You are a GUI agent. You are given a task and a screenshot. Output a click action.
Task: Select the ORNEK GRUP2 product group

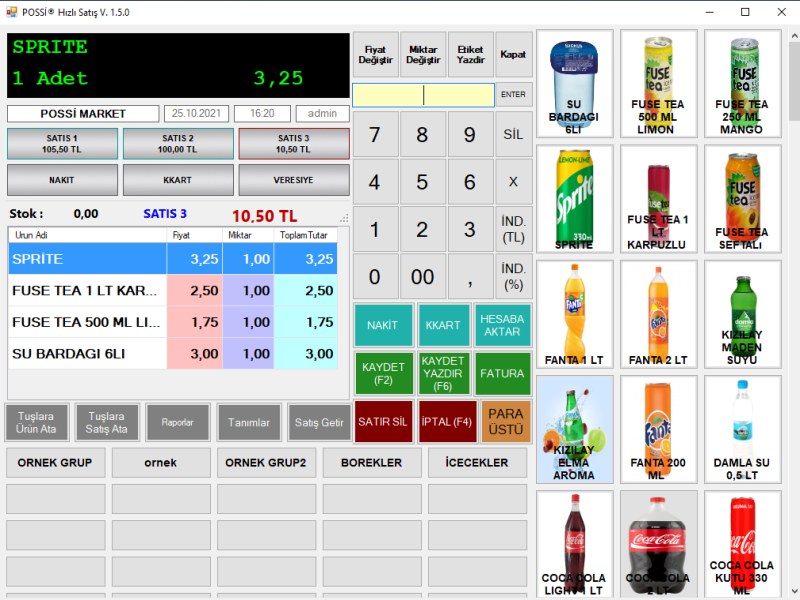pyautogui.click(x=266, y=463)
